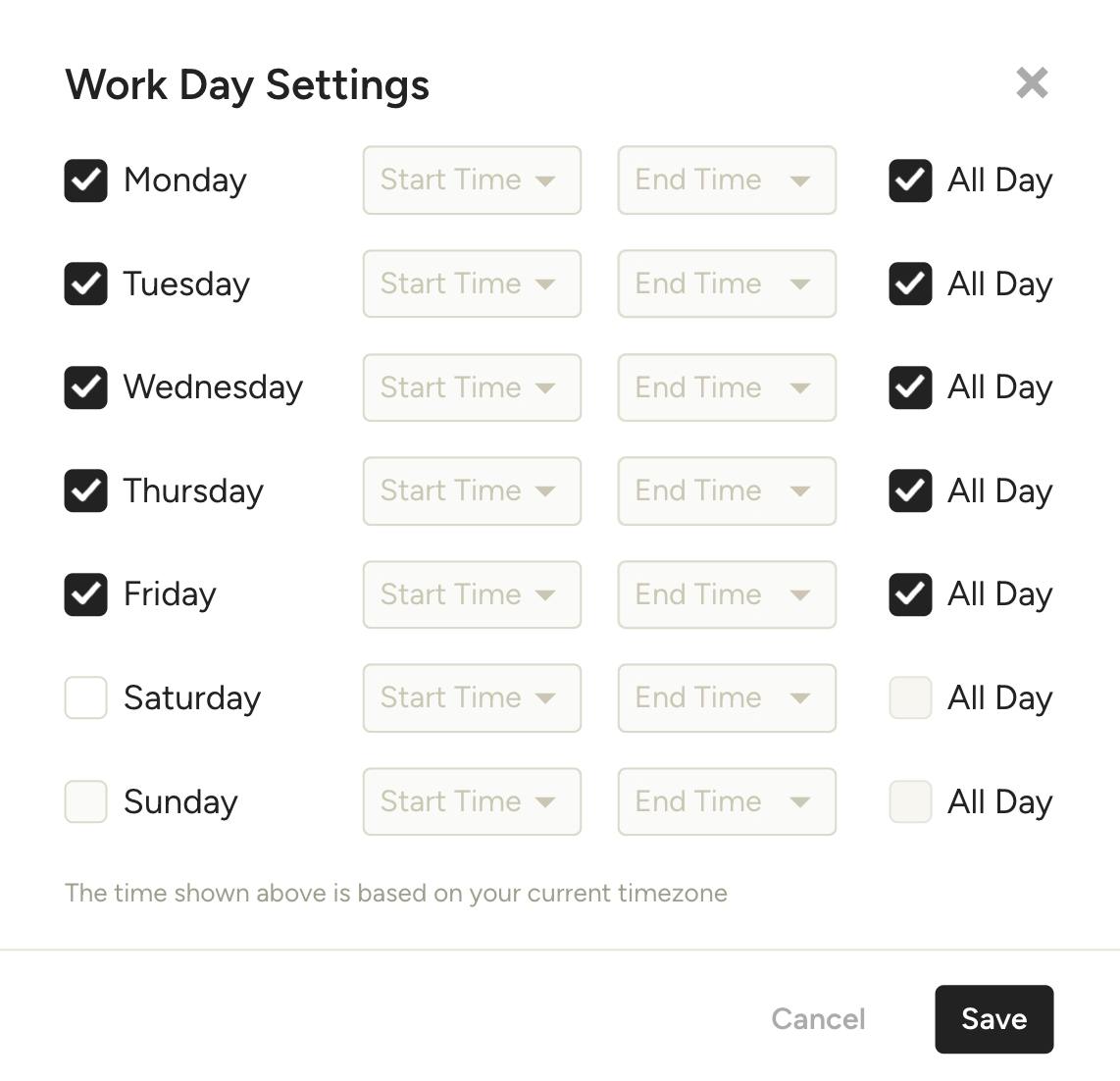Uncheck All Day for Friday
The height and width of the screenshot is (1081, 1120).
point(910,594)
